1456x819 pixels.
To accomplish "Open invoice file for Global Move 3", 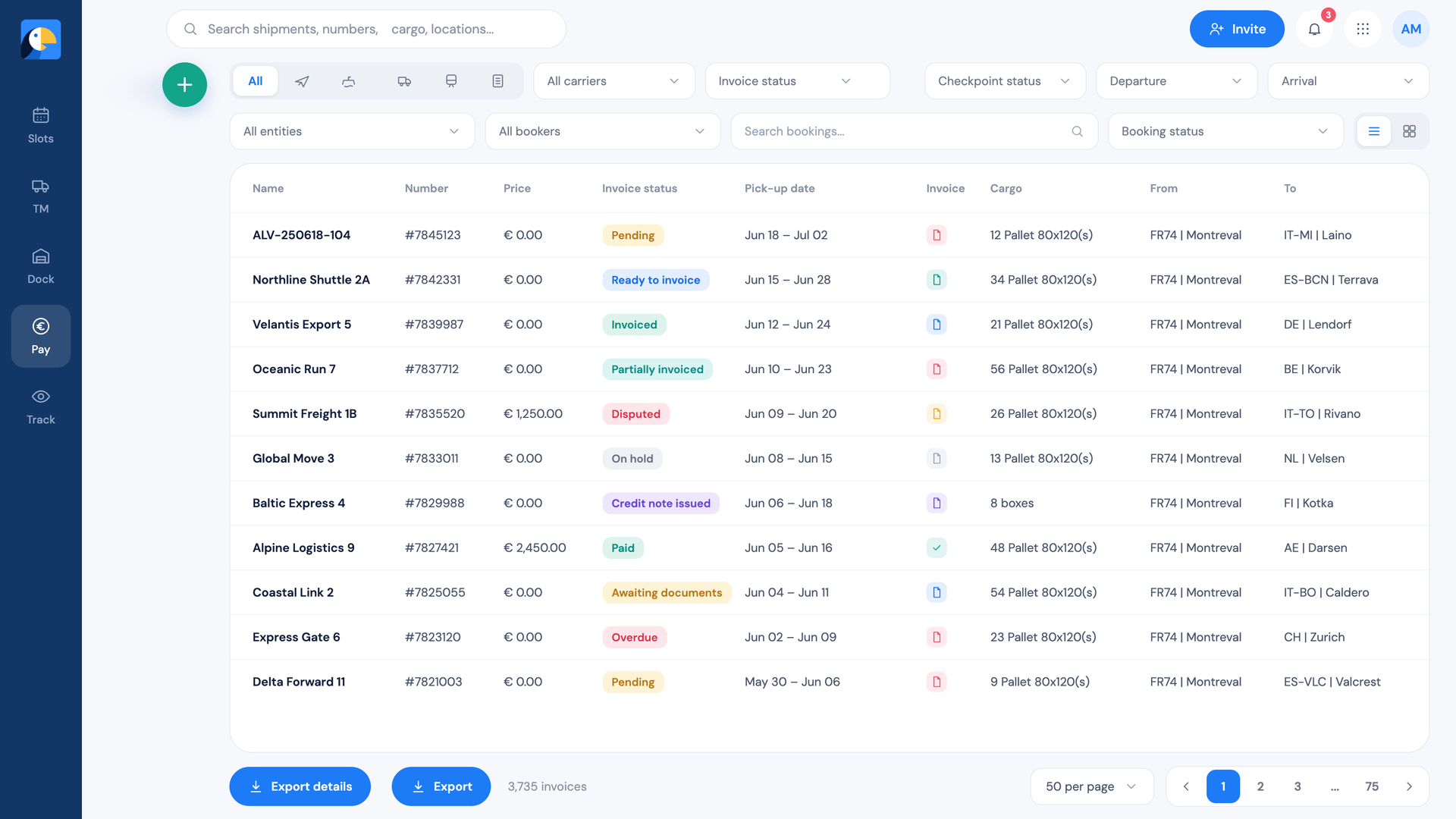I will (937, 458).
